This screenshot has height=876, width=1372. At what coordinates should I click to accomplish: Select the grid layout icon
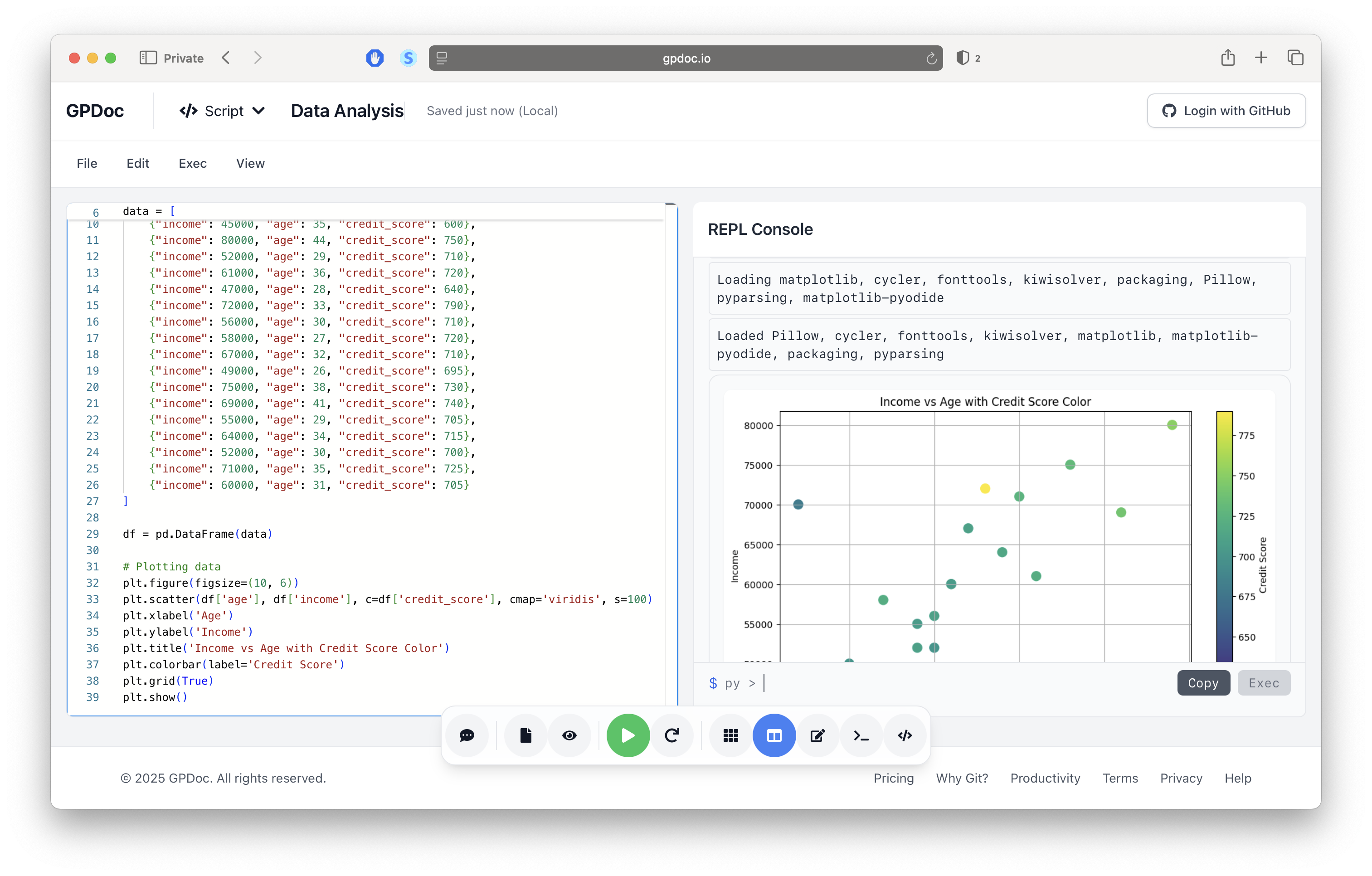(730, 735)
